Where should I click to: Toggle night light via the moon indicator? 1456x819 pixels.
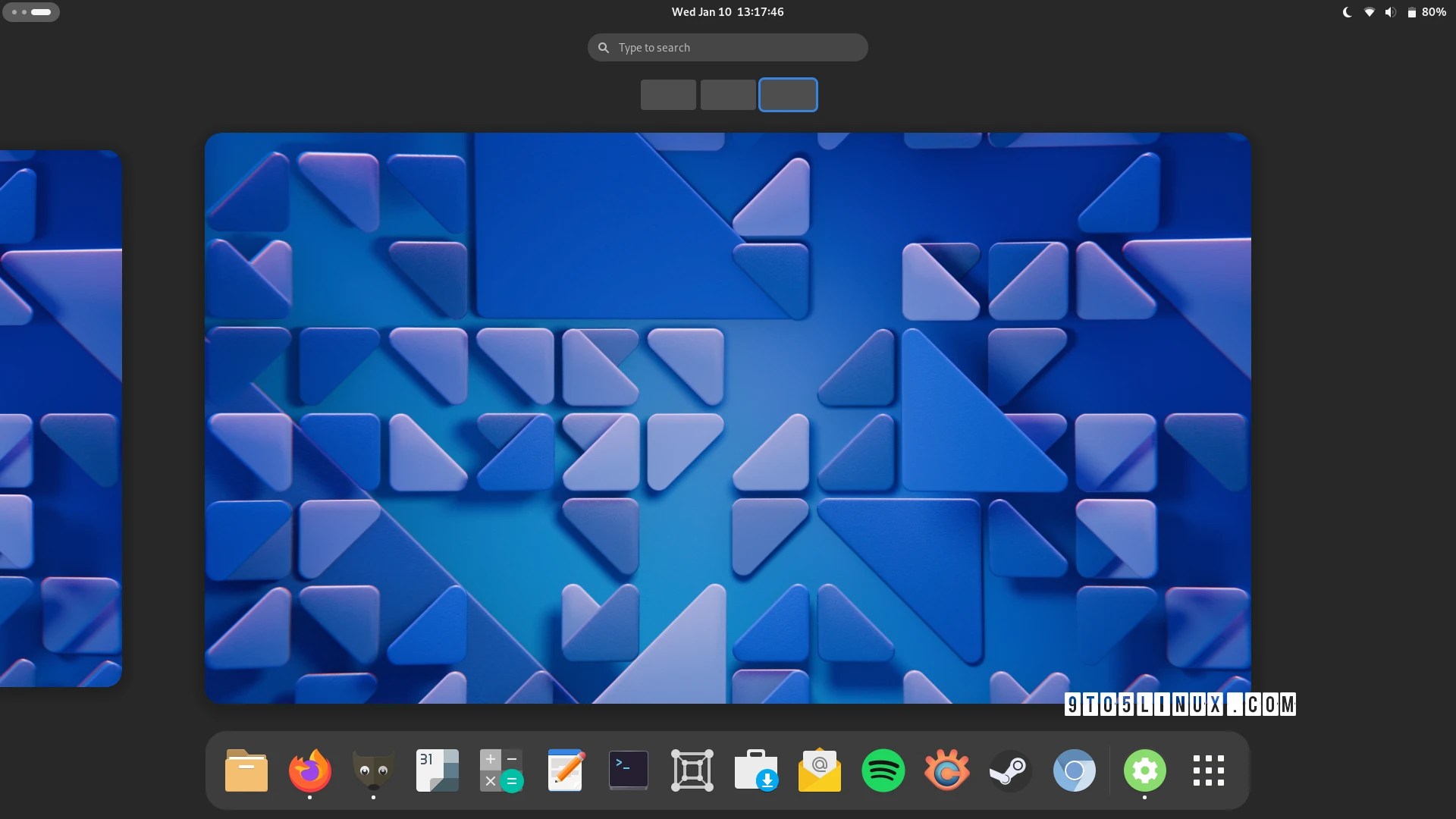1347,11
